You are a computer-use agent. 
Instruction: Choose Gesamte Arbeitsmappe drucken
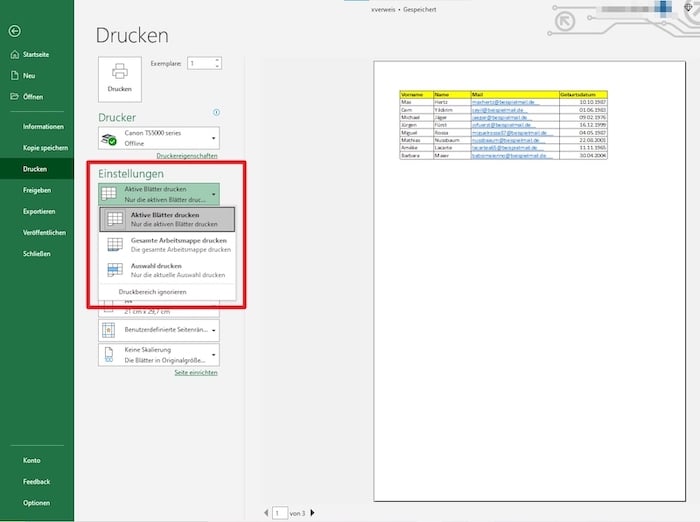coord(167,244)
